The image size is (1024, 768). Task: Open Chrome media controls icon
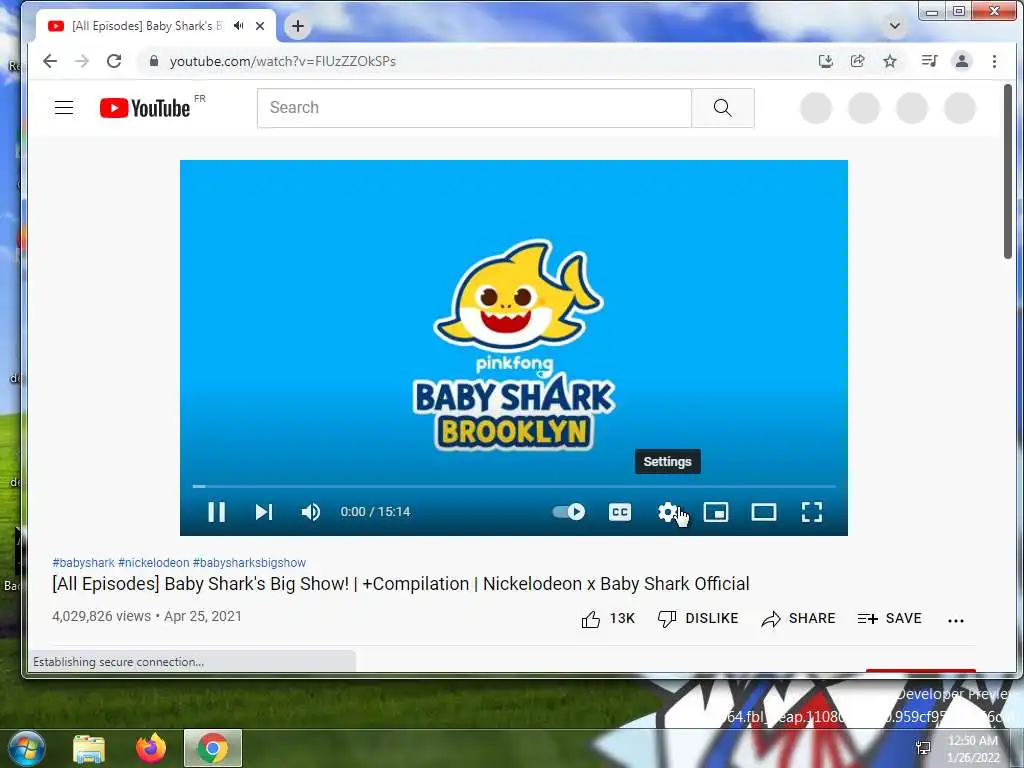click(x=929, y=61)
